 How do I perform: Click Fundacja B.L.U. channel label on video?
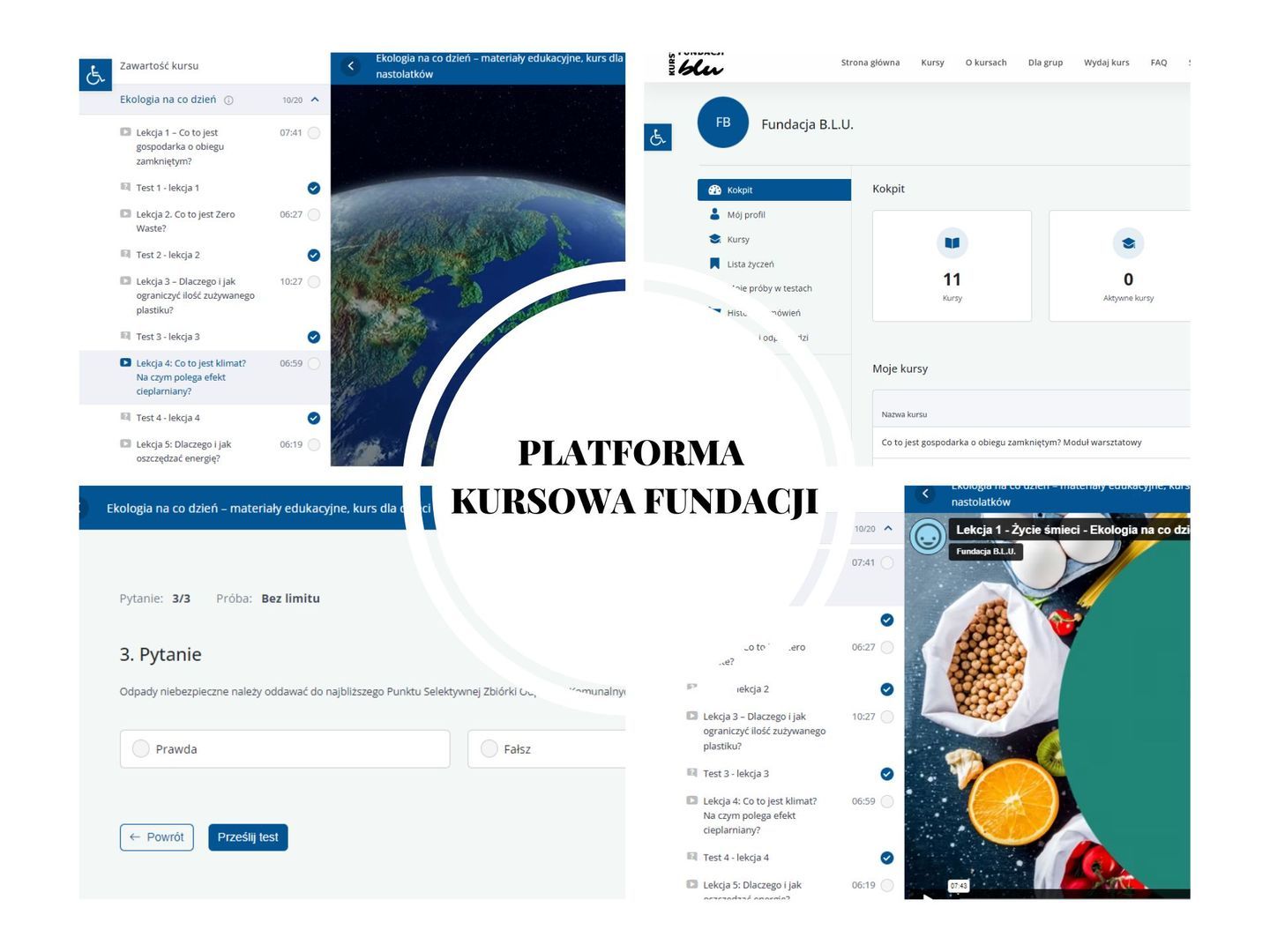click(986, 552)
